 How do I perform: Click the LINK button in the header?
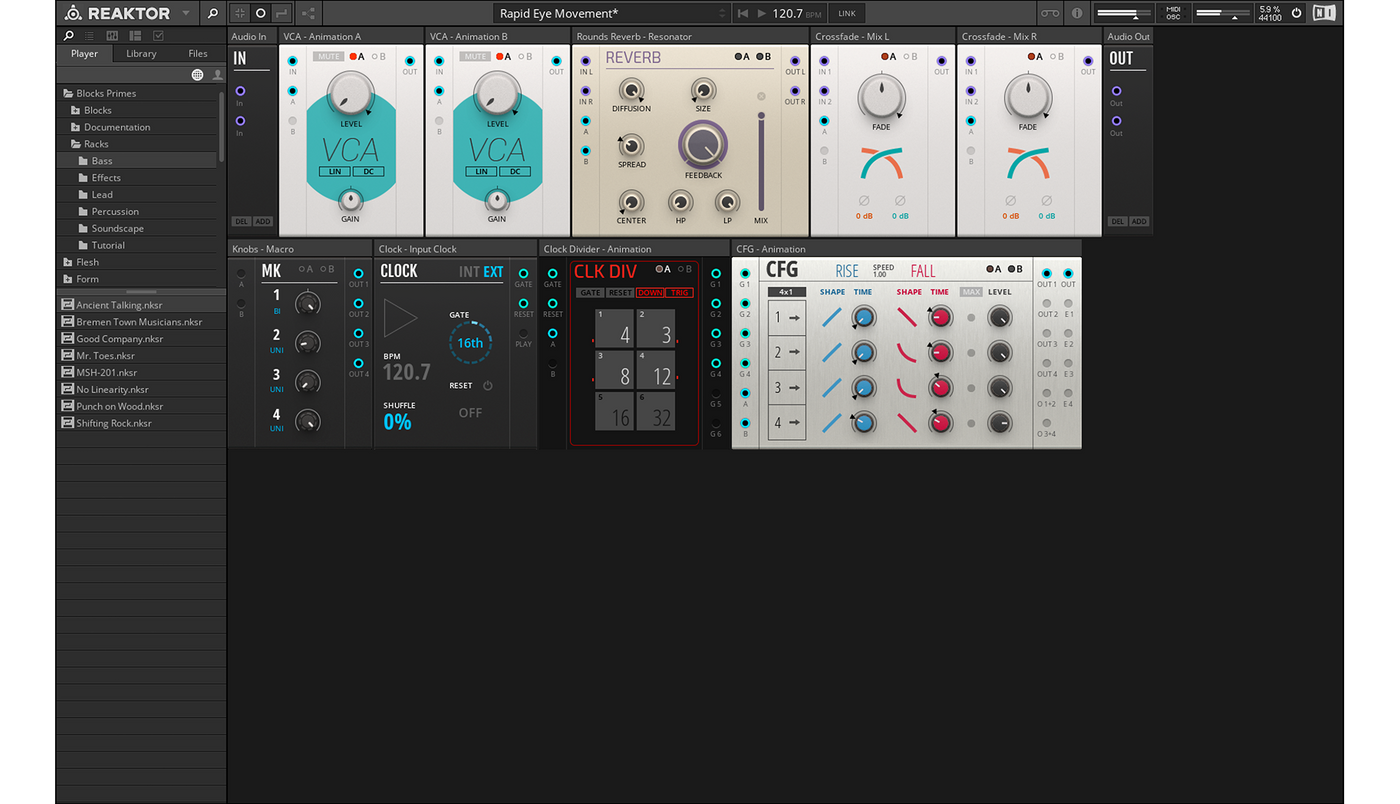click(847, 13)
